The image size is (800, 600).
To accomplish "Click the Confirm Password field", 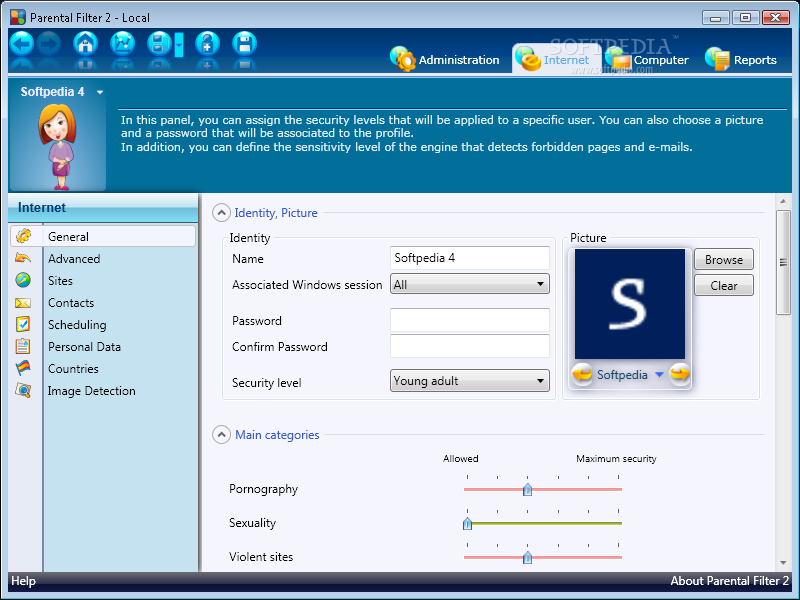I will click(x=469, y=346).
